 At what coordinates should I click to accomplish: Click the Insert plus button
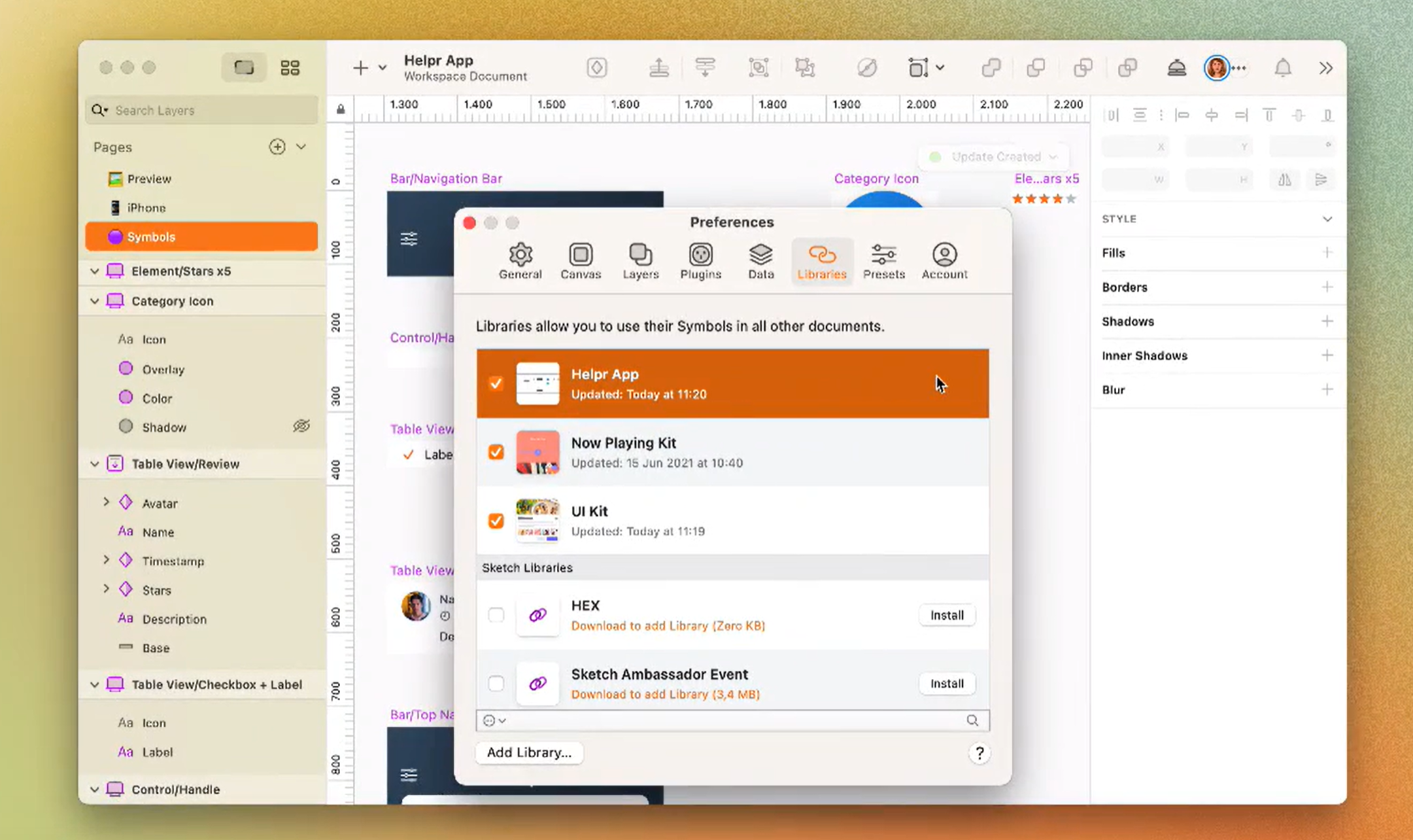pyautogui.click(x=360, y=67)
